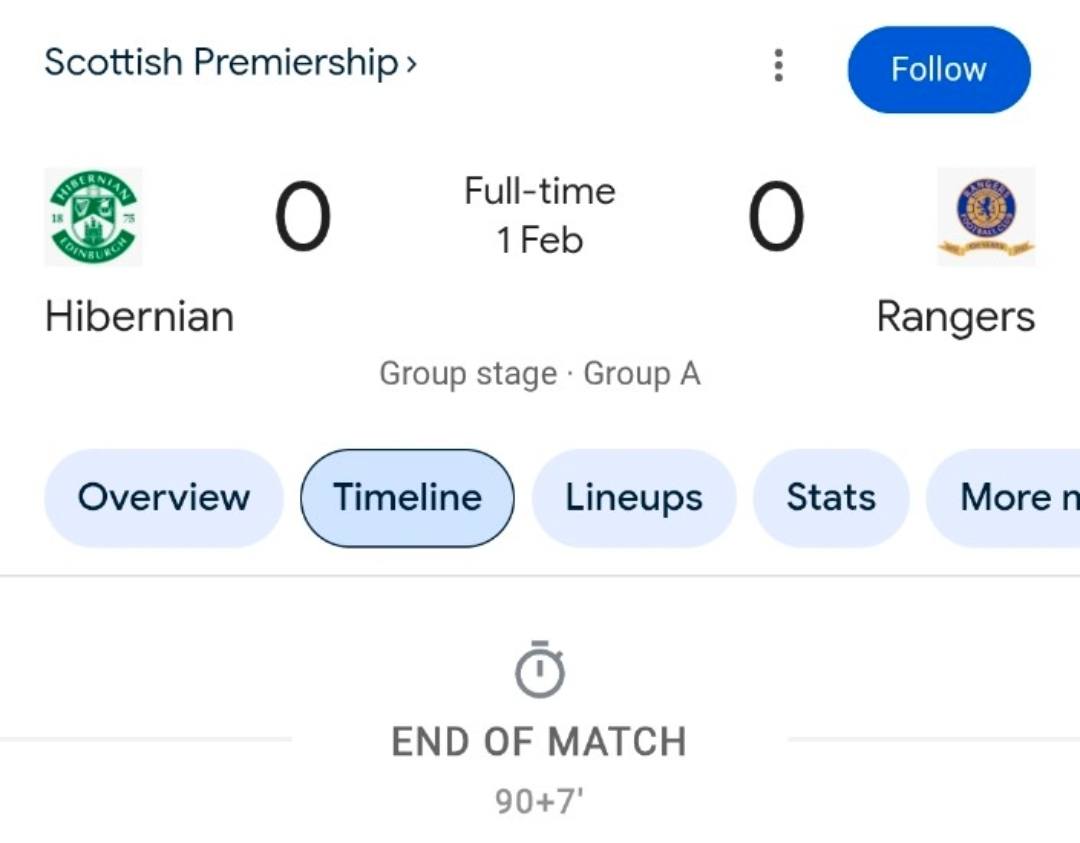Switch to the Overview tab

coord(164,497)
